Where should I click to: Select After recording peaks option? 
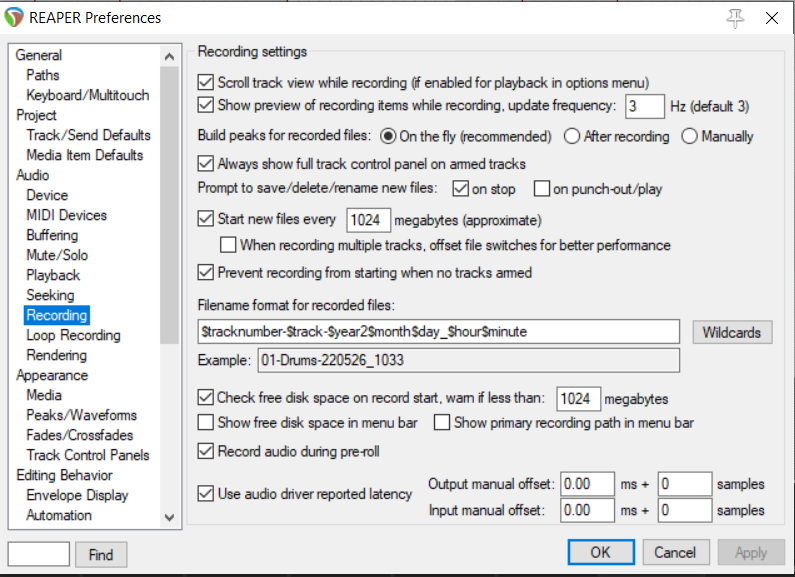pyautogui.click(x=572, y=136)
